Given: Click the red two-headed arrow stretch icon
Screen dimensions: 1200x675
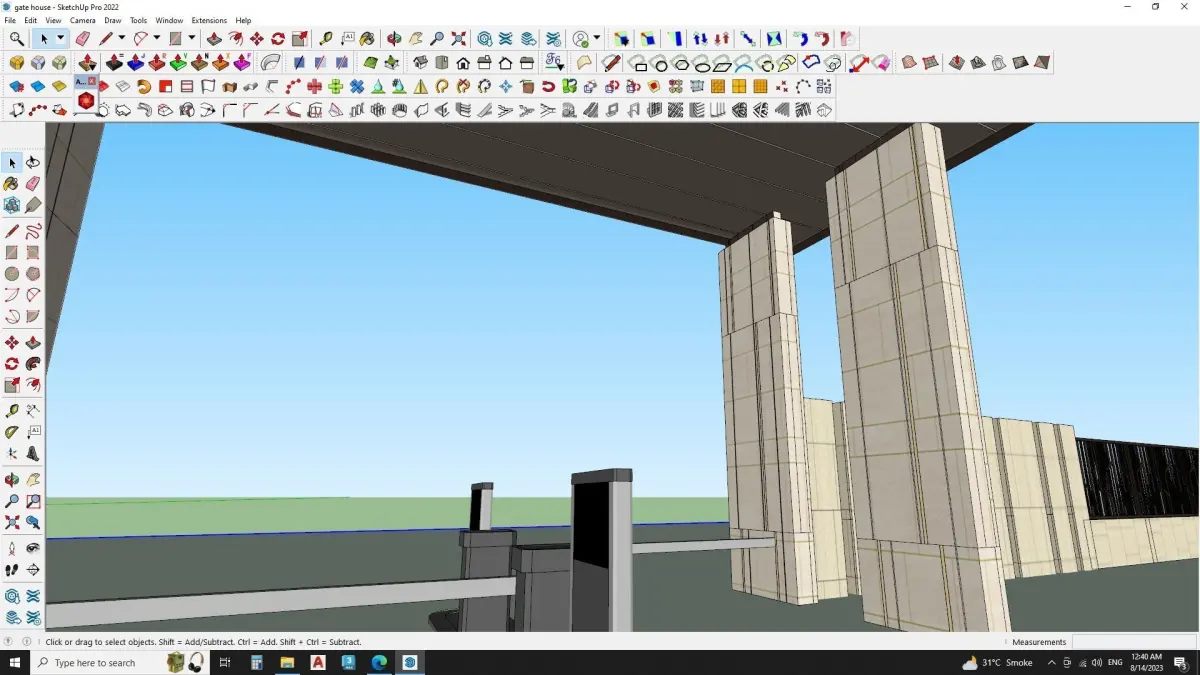Looking at the screenshot, I should coord(858,63).
